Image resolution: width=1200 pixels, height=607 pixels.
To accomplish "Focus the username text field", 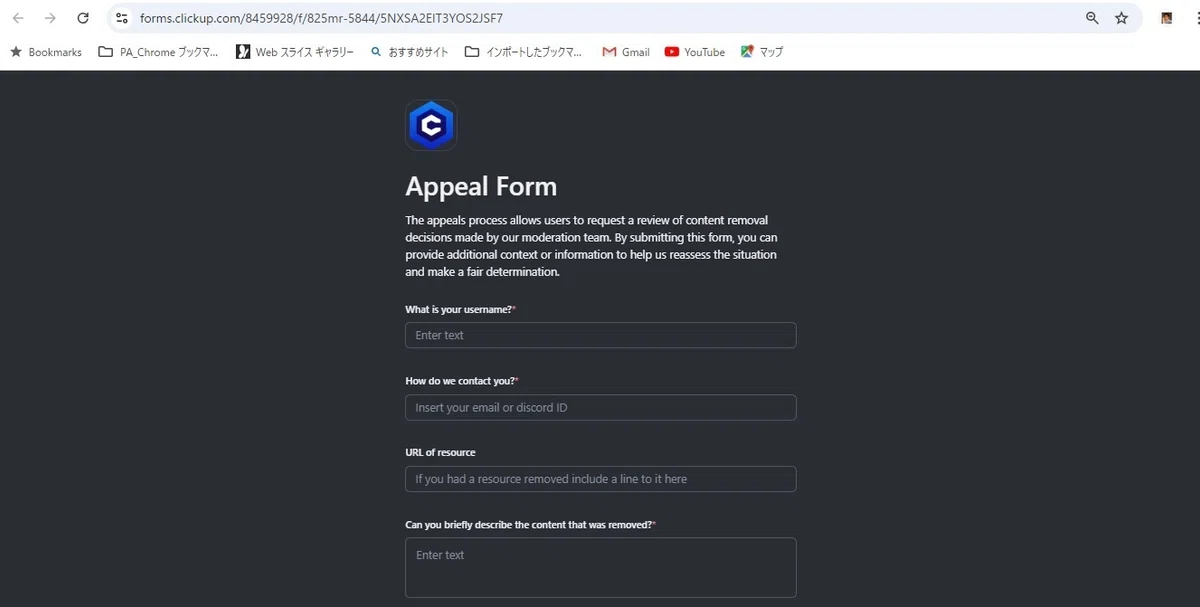I will (x=601, y=335).
